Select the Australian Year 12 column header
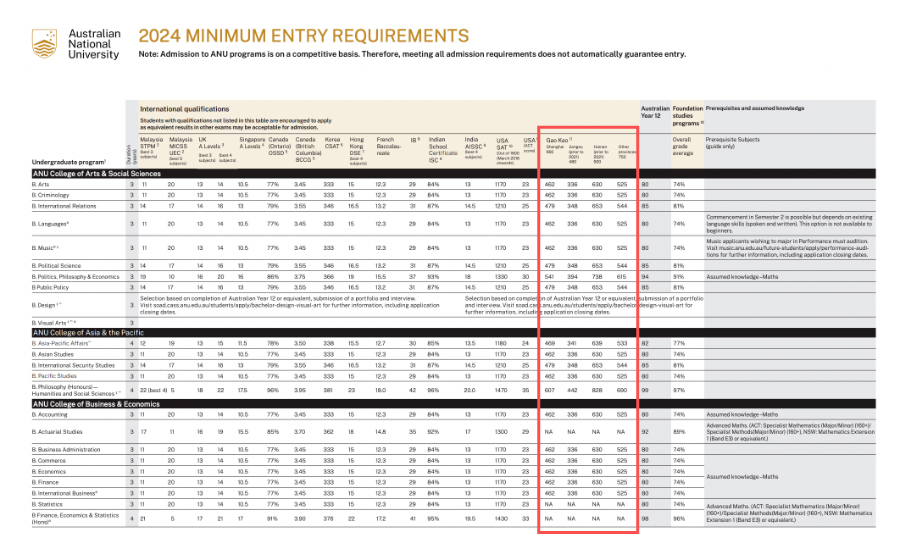 tap(655, 112)
